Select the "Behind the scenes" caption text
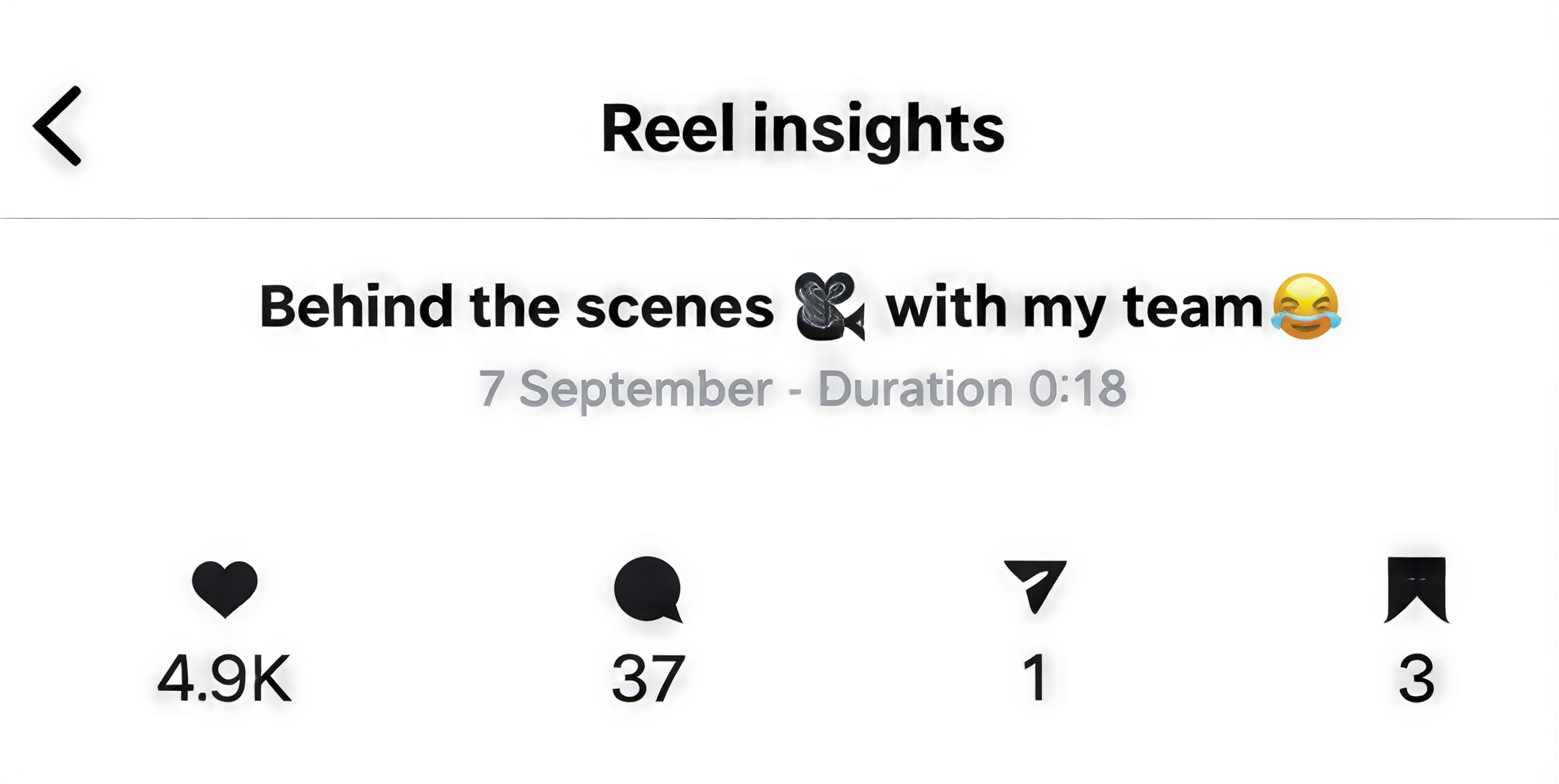This screenshot has width=1559, height=784. click(x=516, y=307)
